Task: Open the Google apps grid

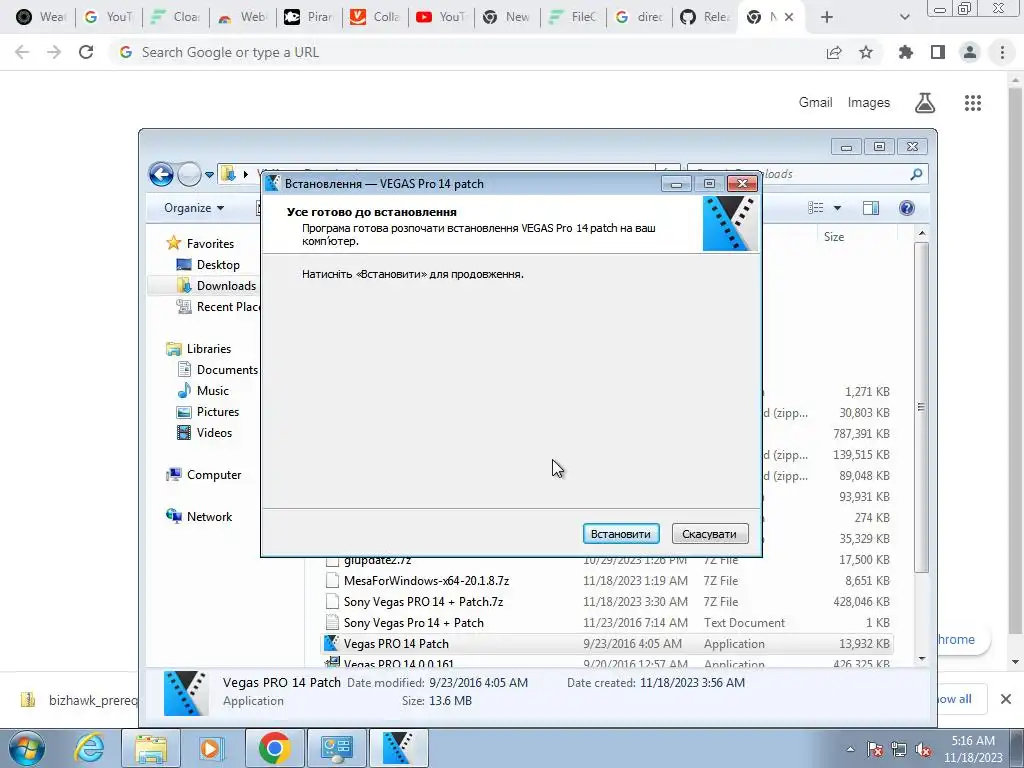Action: point(973,103)
